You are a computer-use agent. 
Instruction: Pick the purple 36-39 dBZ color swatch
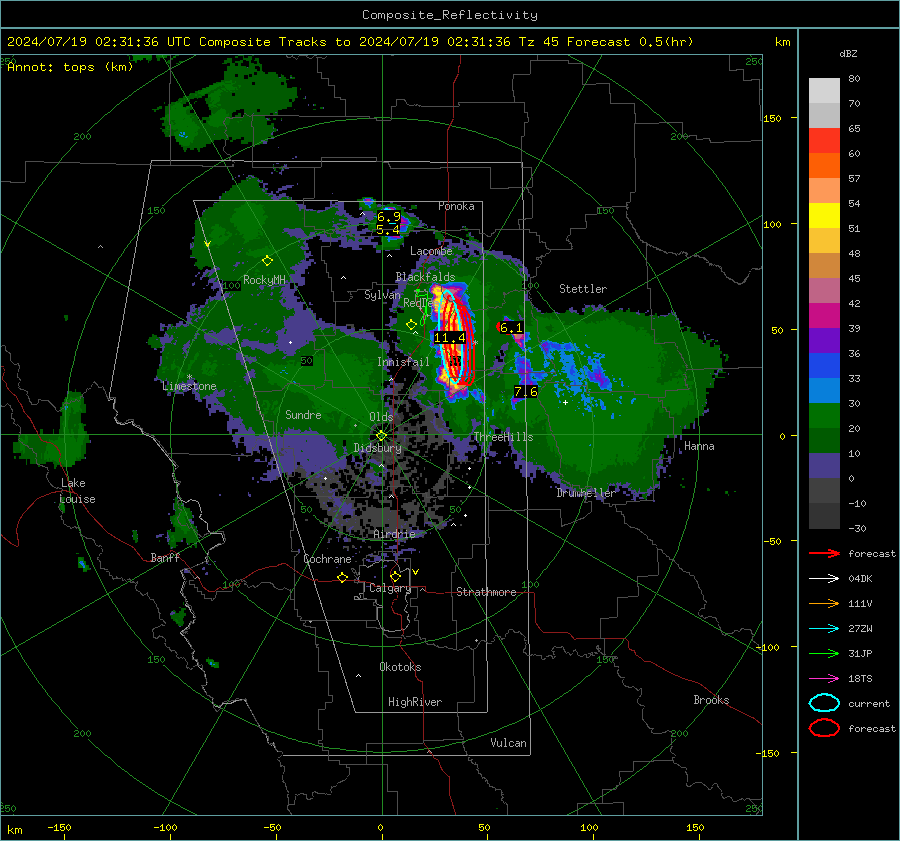click(x=824, y=340)
